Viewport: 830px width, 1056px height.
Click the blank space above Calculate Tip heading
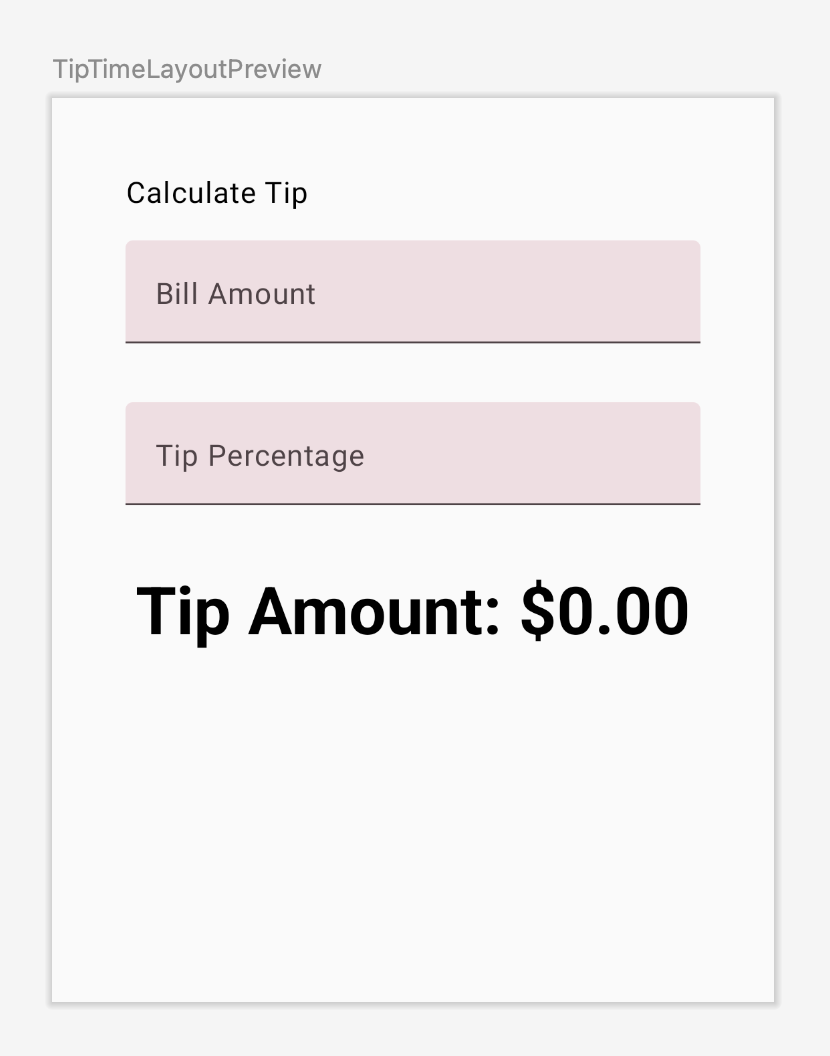pyautogui.click(x=412, y=138)
